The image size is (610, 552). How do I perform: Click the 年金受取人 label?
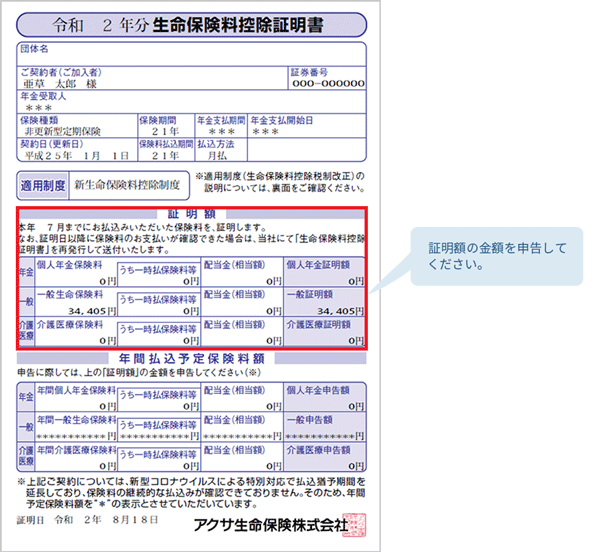click(x=43, y=96)
